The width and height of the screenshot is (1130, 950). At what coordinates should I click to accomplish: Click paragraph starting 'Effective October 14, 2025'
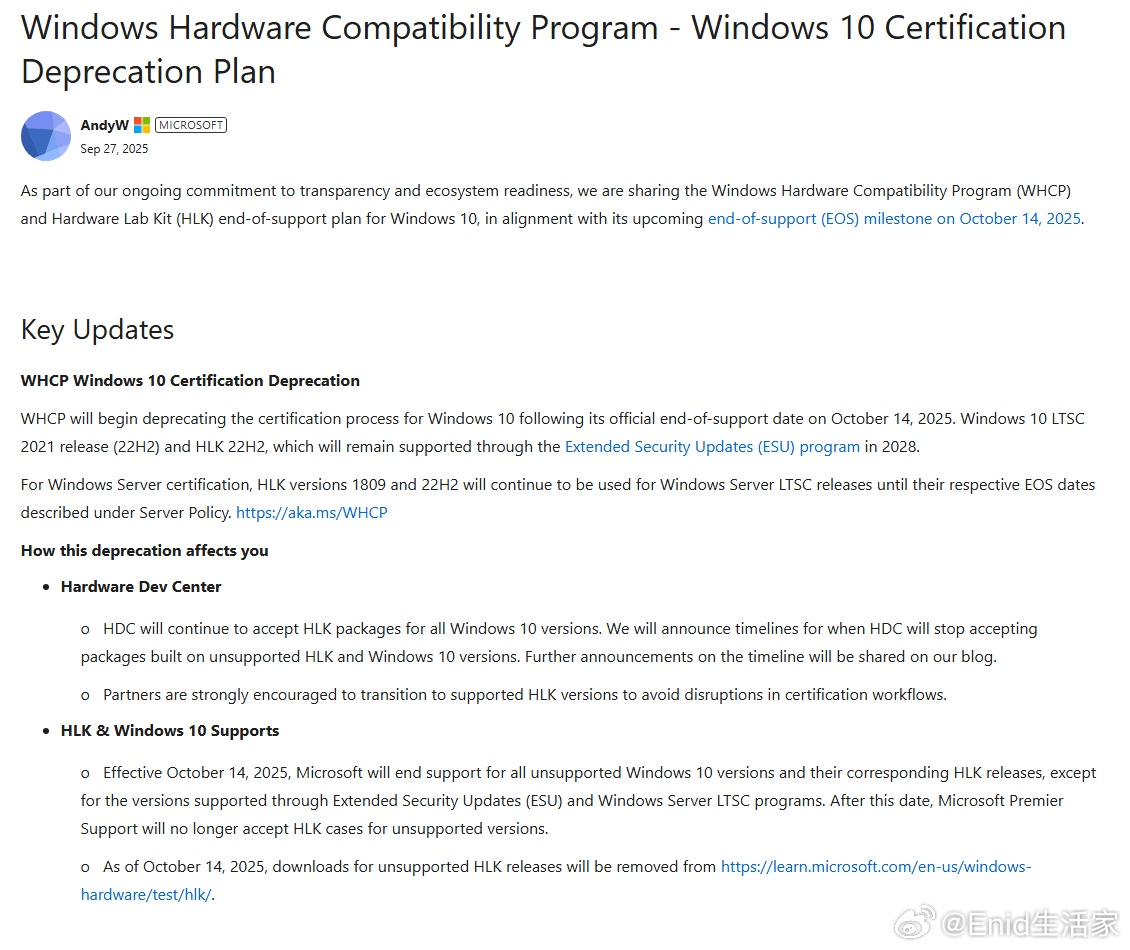[588, 800]
